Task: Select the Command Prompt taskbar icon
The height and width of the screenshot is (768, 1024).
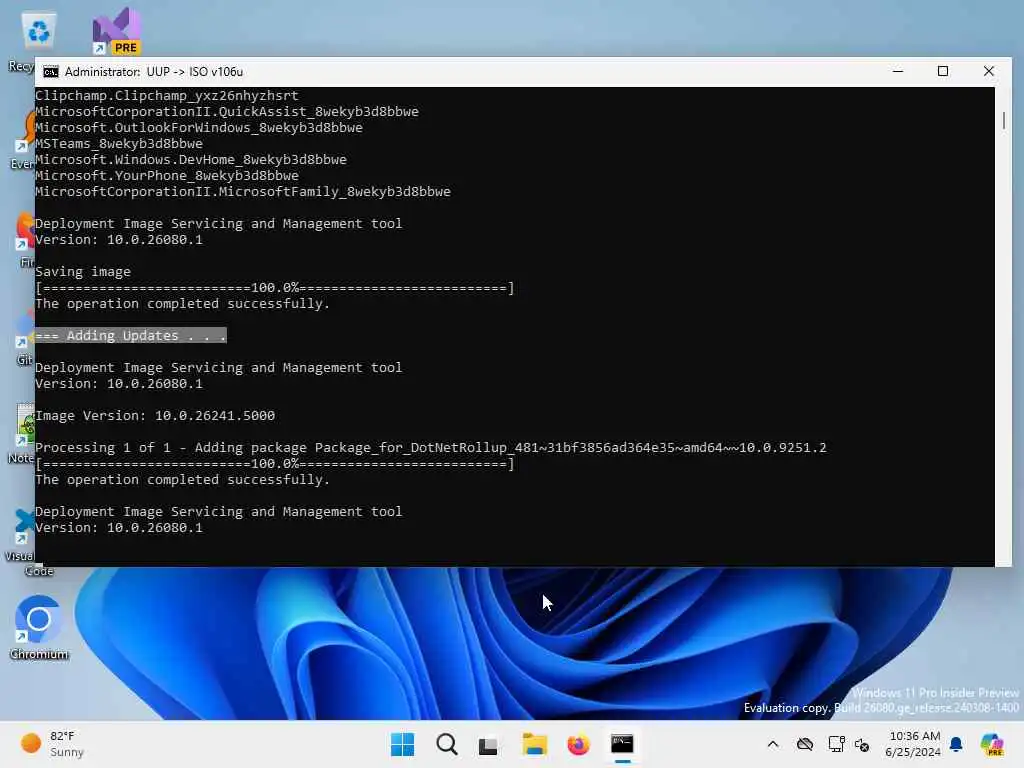Action: [622, 744]
